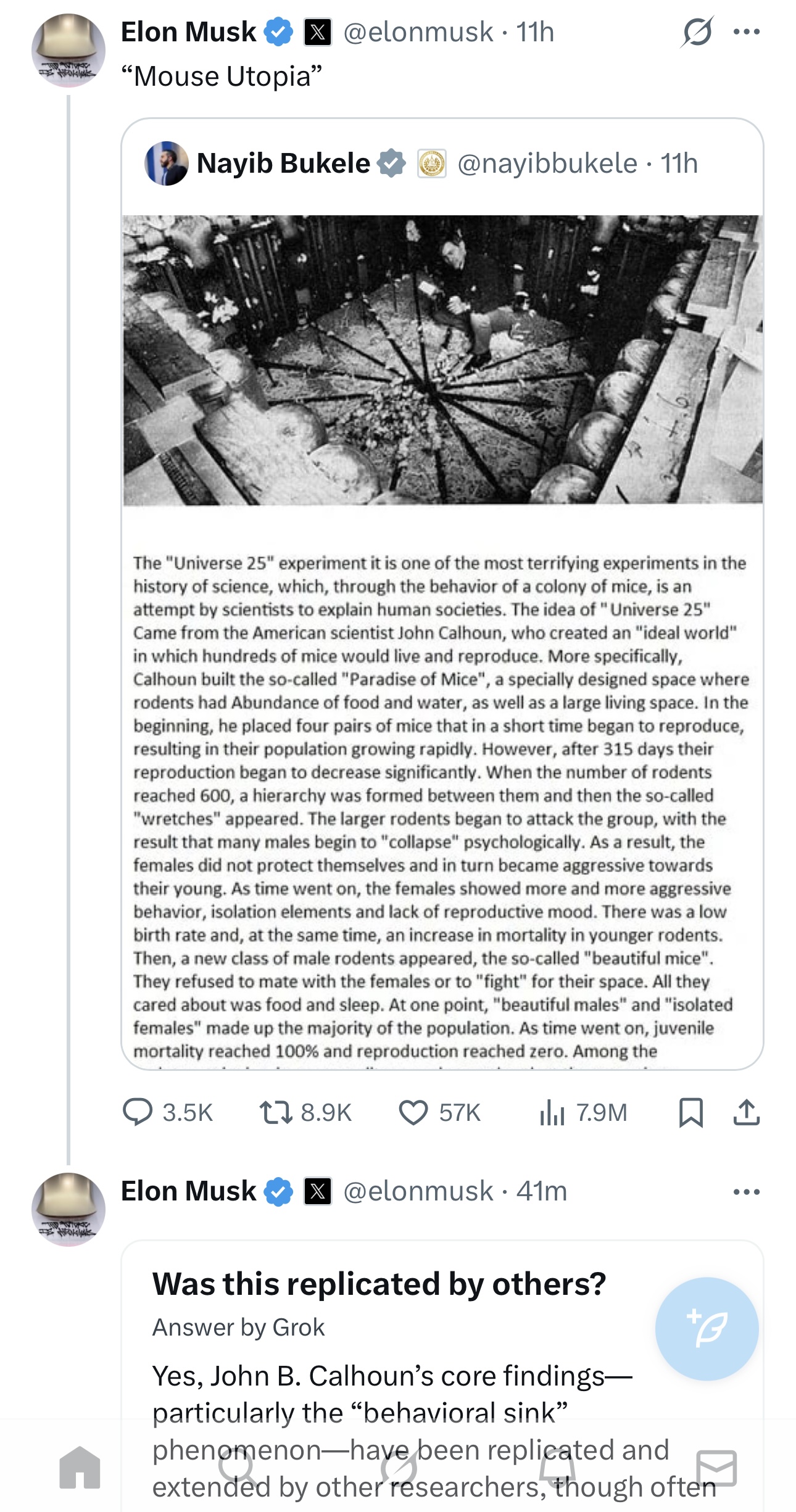Open Grok tab in bottom navigation
Screen dimensions: 796x1512
coord(398,1467)
